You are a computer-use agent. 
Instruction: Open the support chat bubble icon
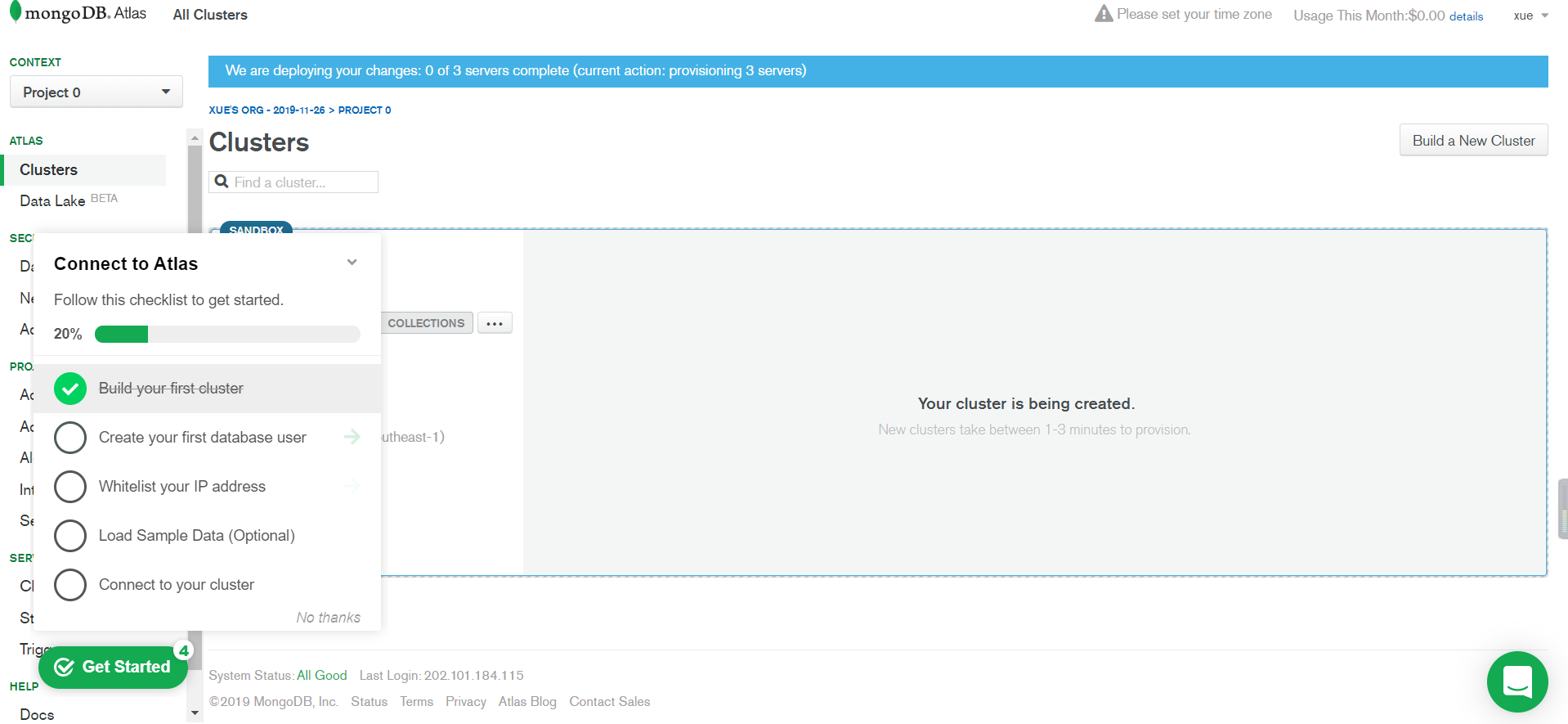coord(1517,681)
